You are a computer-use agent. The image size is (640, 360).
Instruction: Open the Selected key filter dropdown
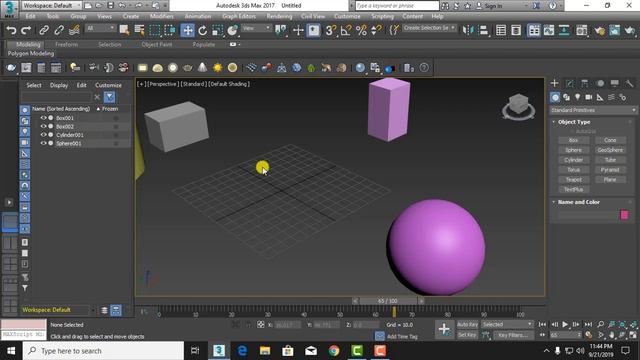pos(507,324)
